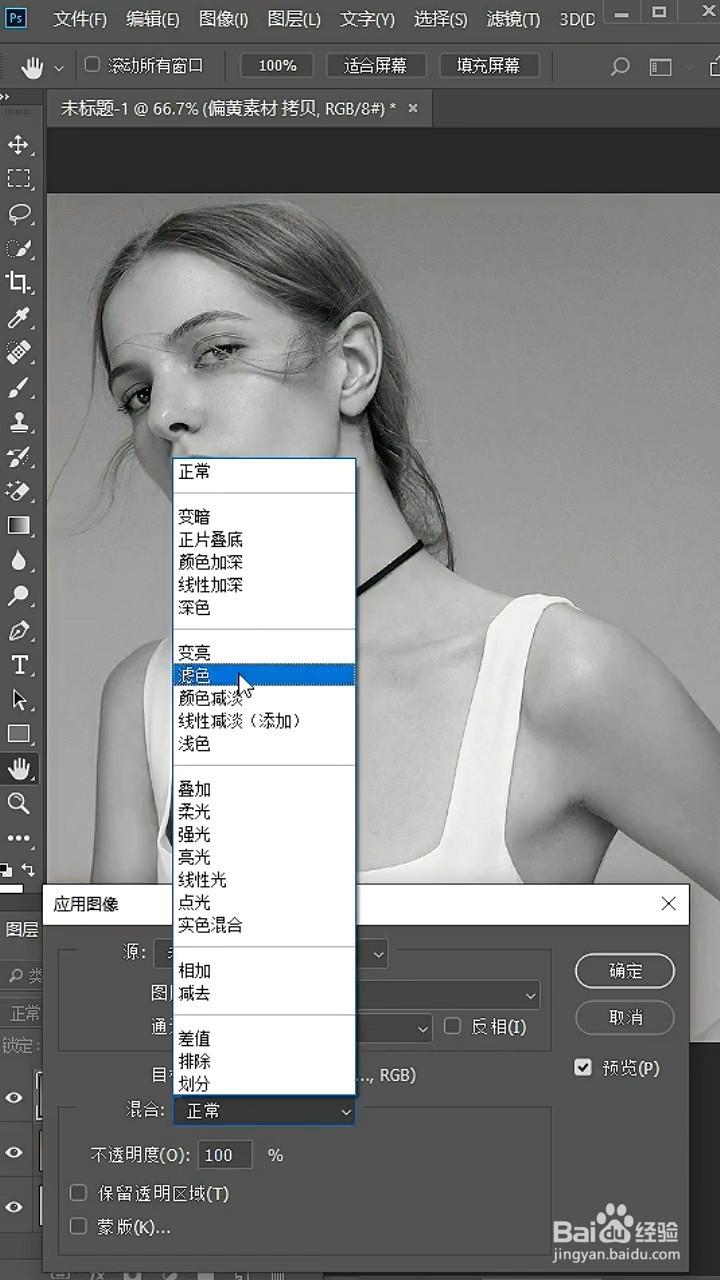
Task: Open the Hand tool preset picker arrow
Action: pos(58,68)
